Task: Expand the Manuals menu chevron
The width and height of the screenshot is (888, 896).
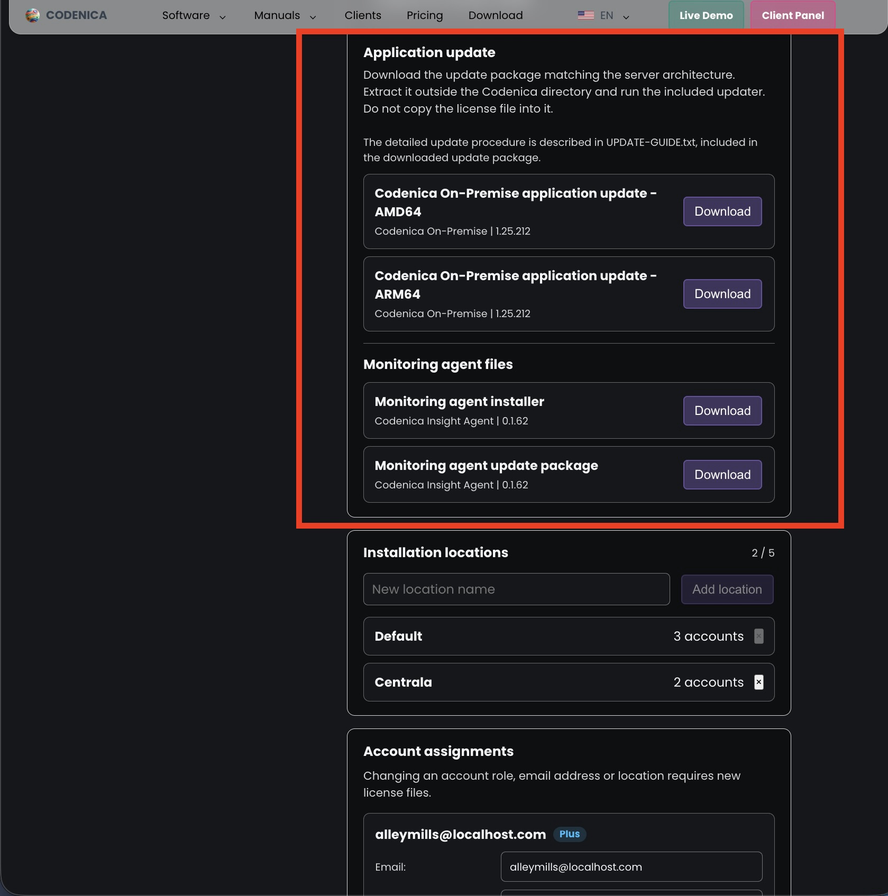Action: (x=313, y=17)
